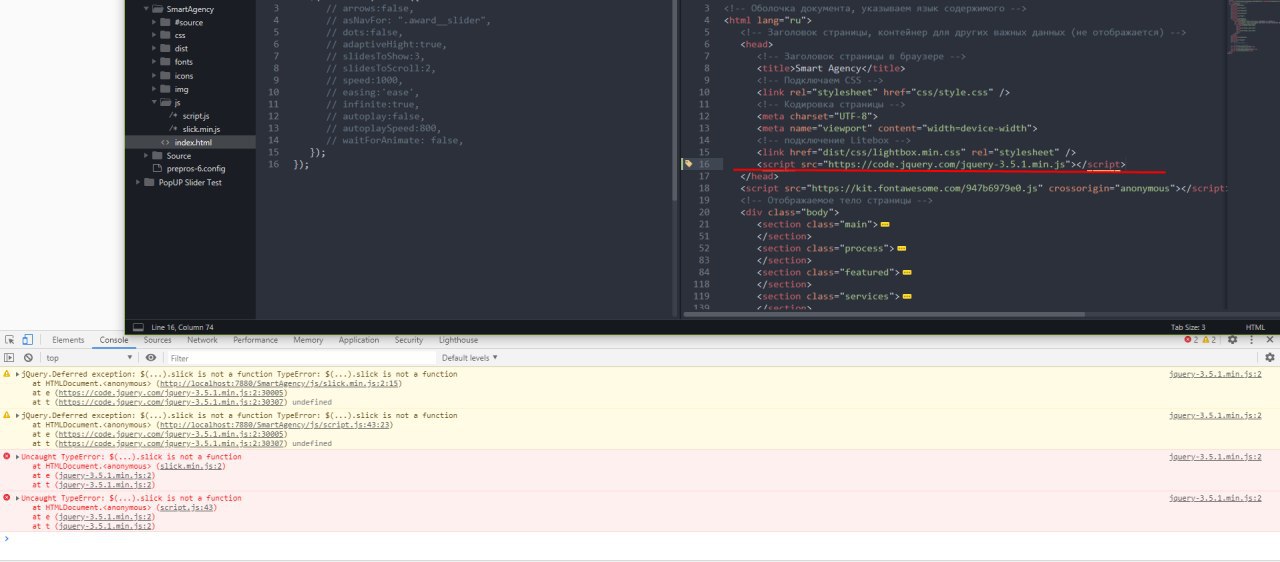Place cursor on the jquery script src line

941,164
